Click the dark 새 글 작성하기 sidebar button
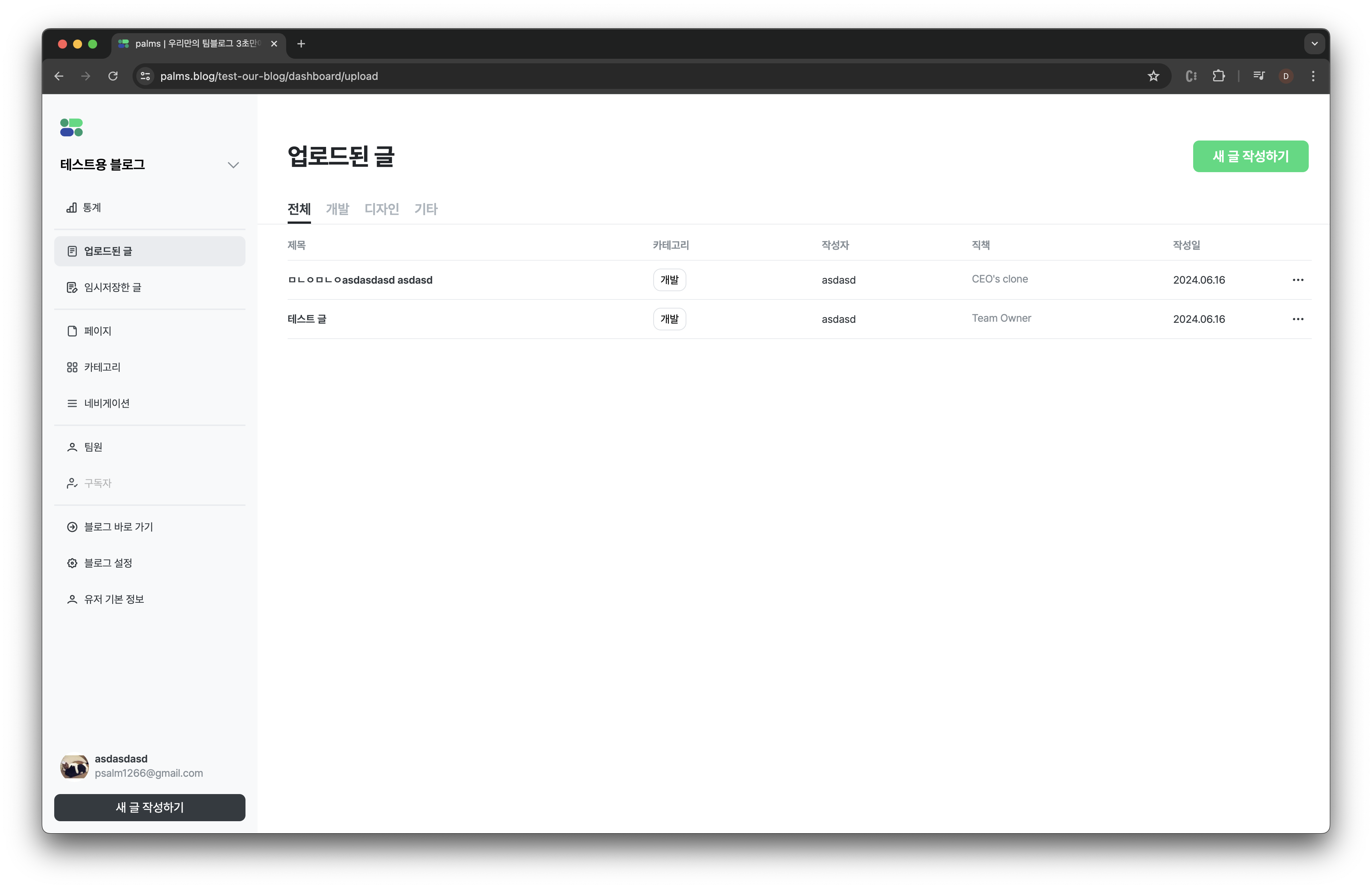The width and height of the screenshot is (1372, 889). (149, 807)
